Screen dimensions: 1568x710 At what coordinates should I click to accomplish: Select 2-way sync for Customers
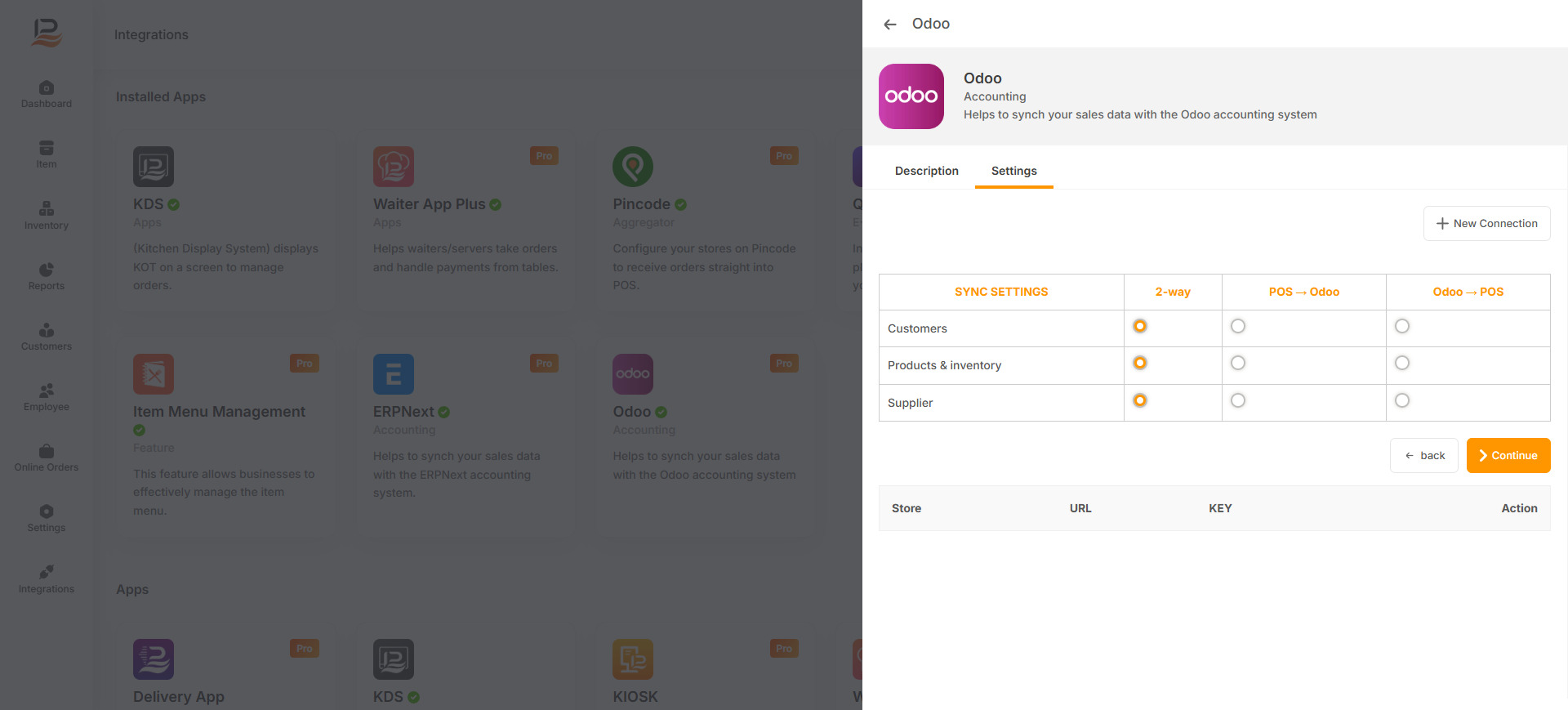coord(1140,326)
